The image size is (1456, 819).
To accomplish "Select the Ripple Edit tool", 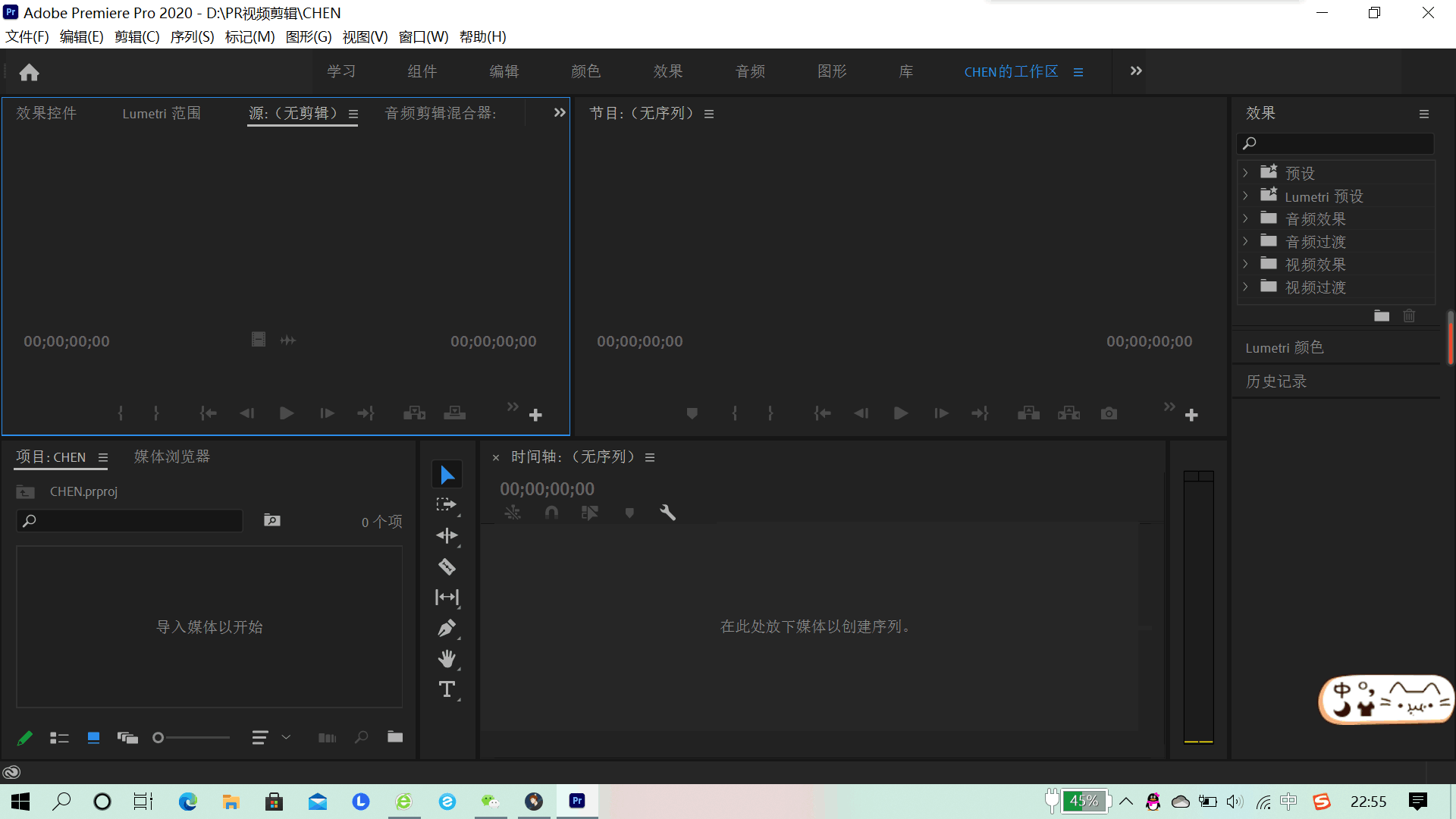I will [x=447, y=535].
